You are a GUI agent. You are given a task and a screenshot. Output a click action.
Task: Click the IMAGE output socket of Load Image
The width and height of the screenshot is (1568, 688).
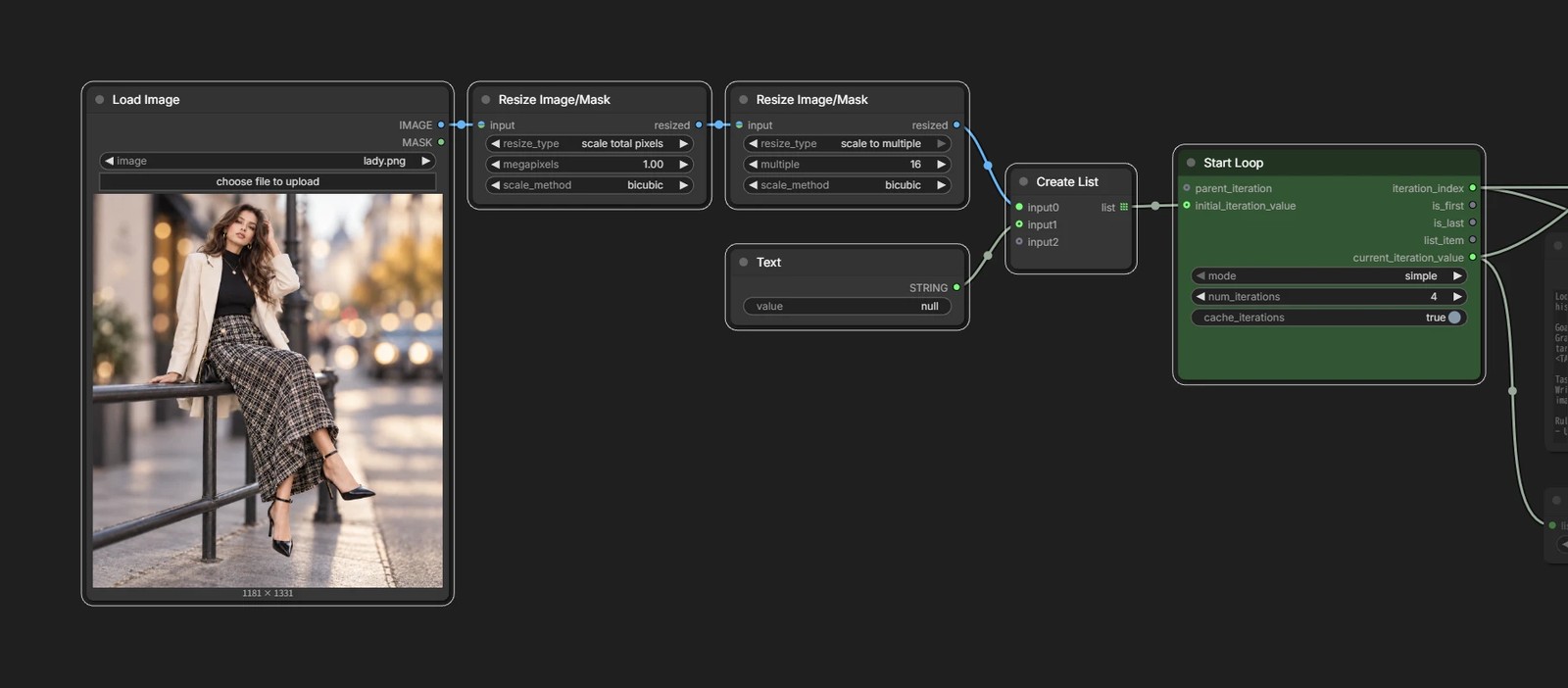coord(441,125)
